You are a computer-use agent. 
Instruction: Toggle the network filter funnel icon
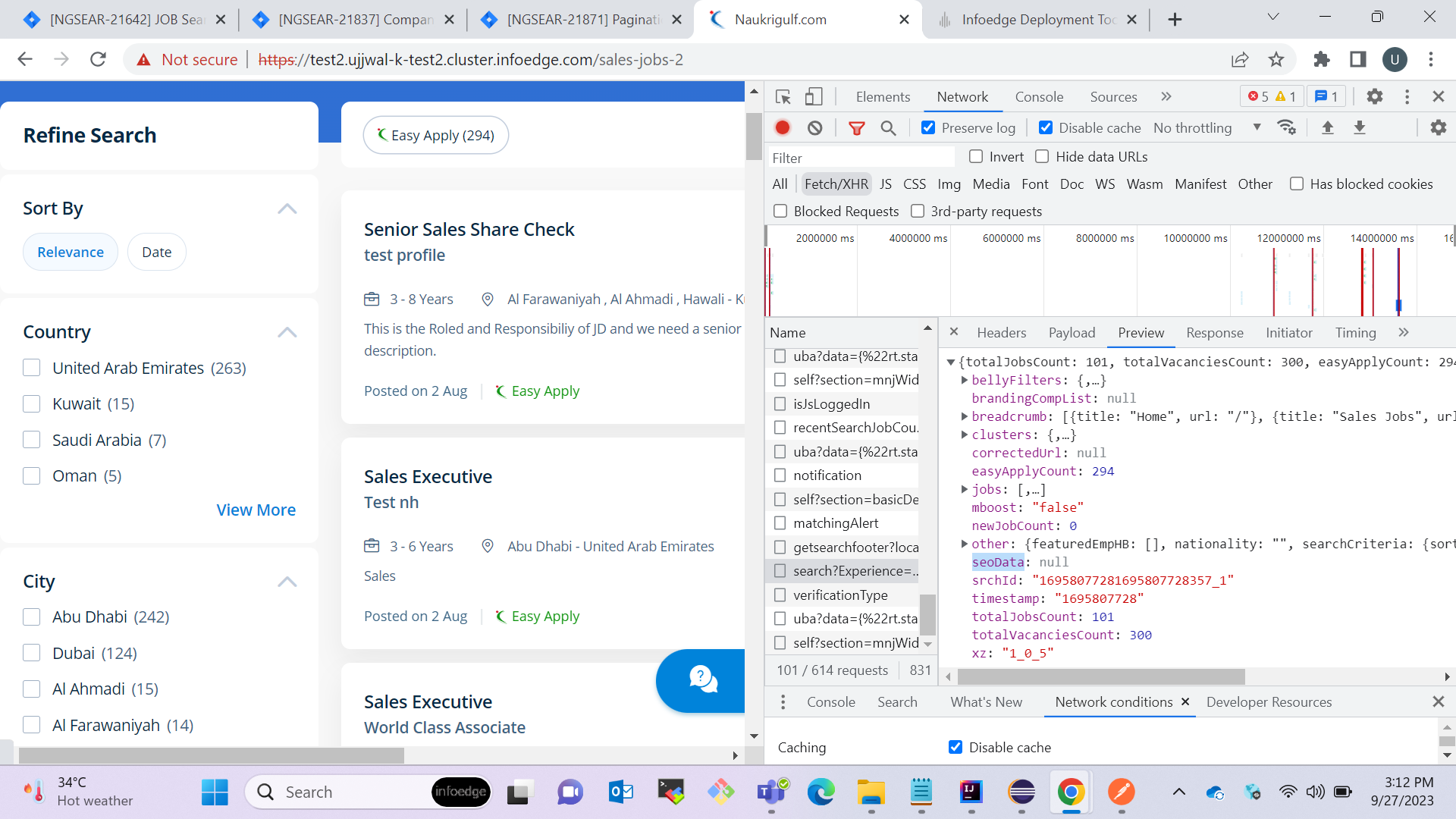[x=857, y=127]
